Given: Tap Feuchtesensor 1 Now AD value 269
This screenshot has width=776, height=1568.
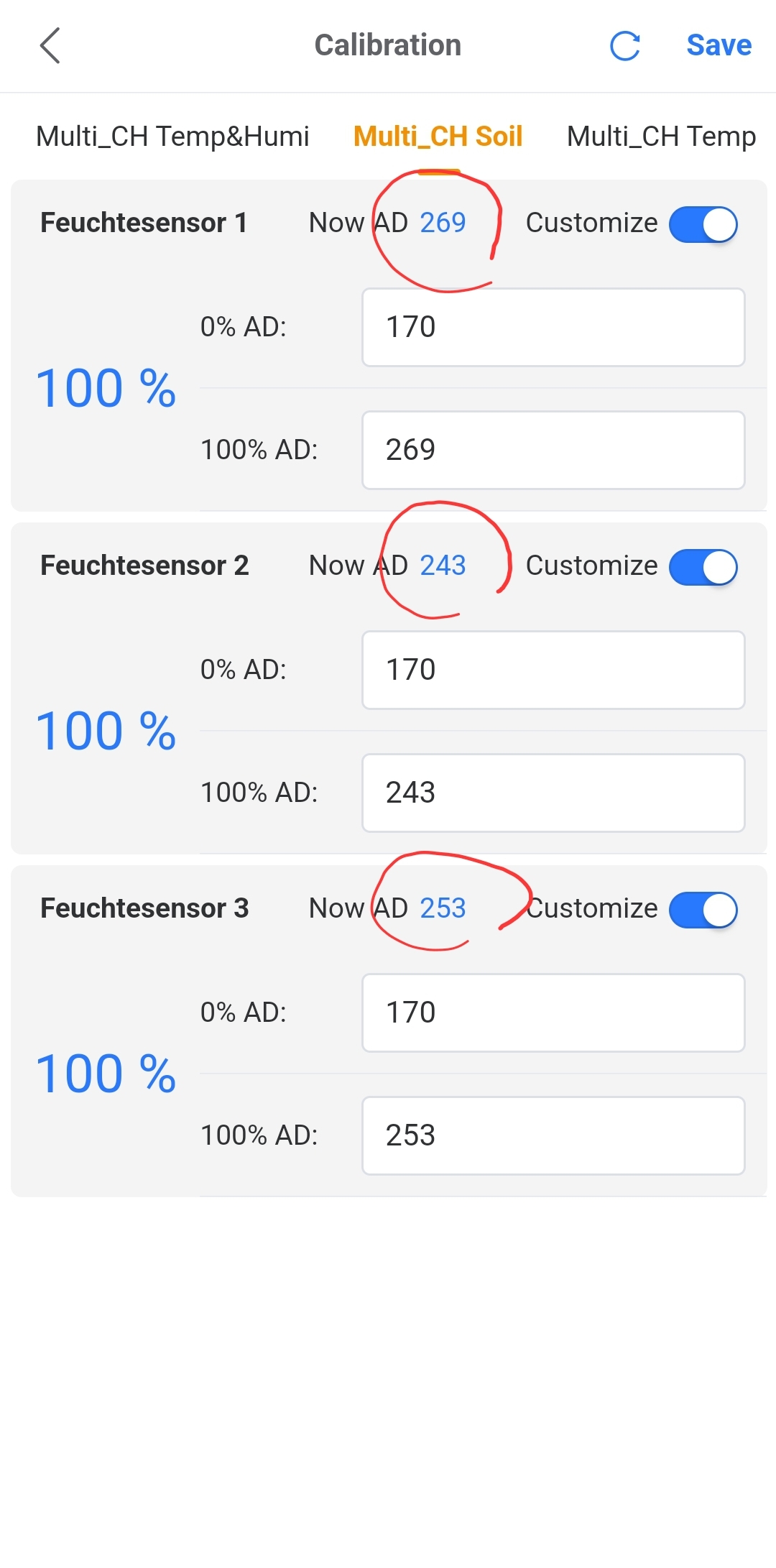Looking at the screenshot, I should coord(443,223).
